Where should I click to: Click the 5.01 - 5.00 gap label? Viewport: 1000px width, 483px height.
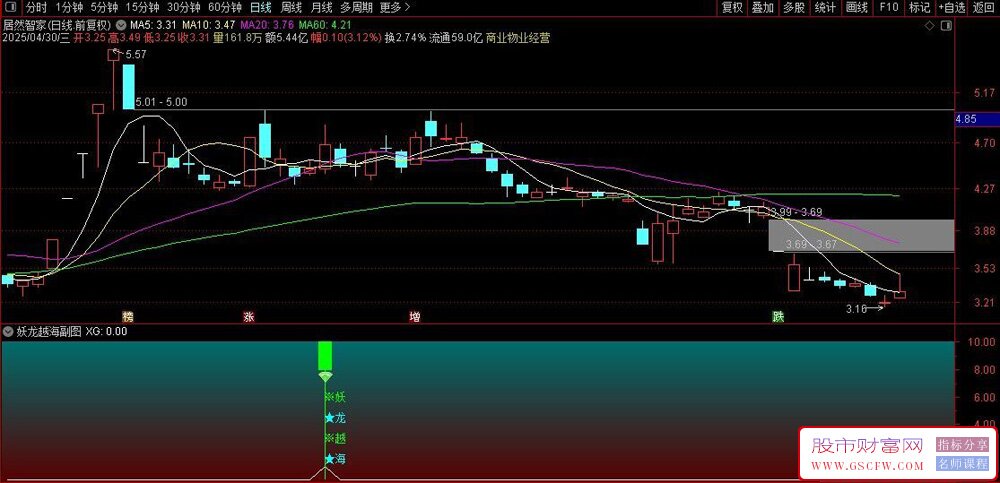[162, 102]
